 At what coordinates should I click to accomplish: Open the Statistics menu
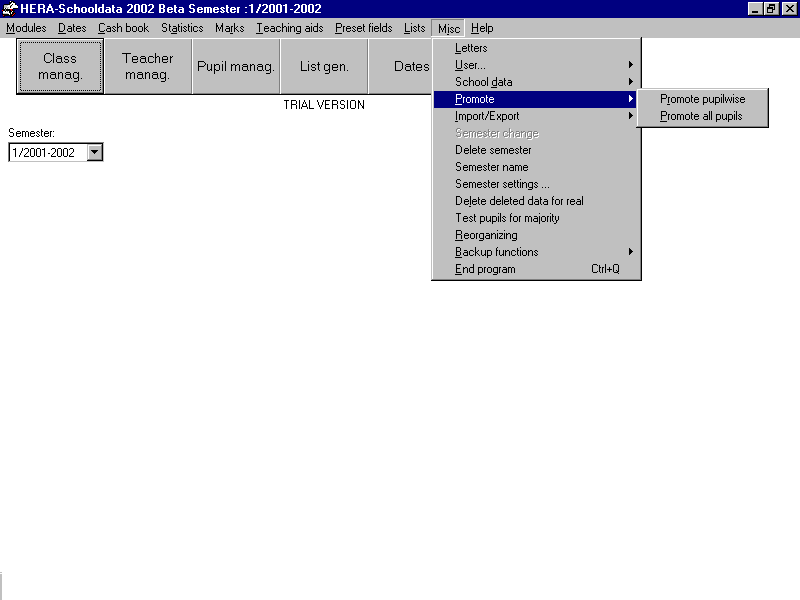[x=182, y=28]
